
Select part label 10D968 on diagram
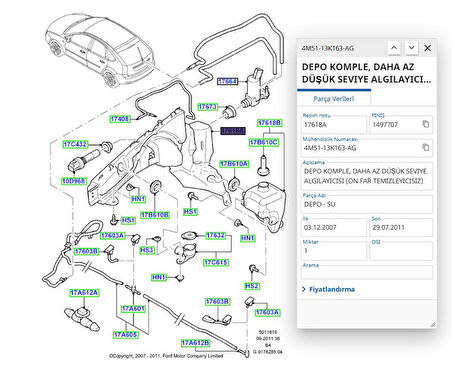pyautogui.click(x=74, y=181)
